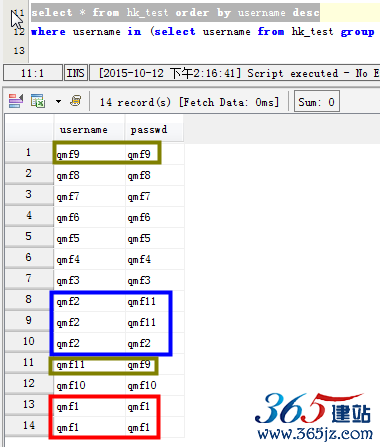Click the print/script scroll icon
The width and height of the screenshot is (380, 447).
[x=76, y=100]
